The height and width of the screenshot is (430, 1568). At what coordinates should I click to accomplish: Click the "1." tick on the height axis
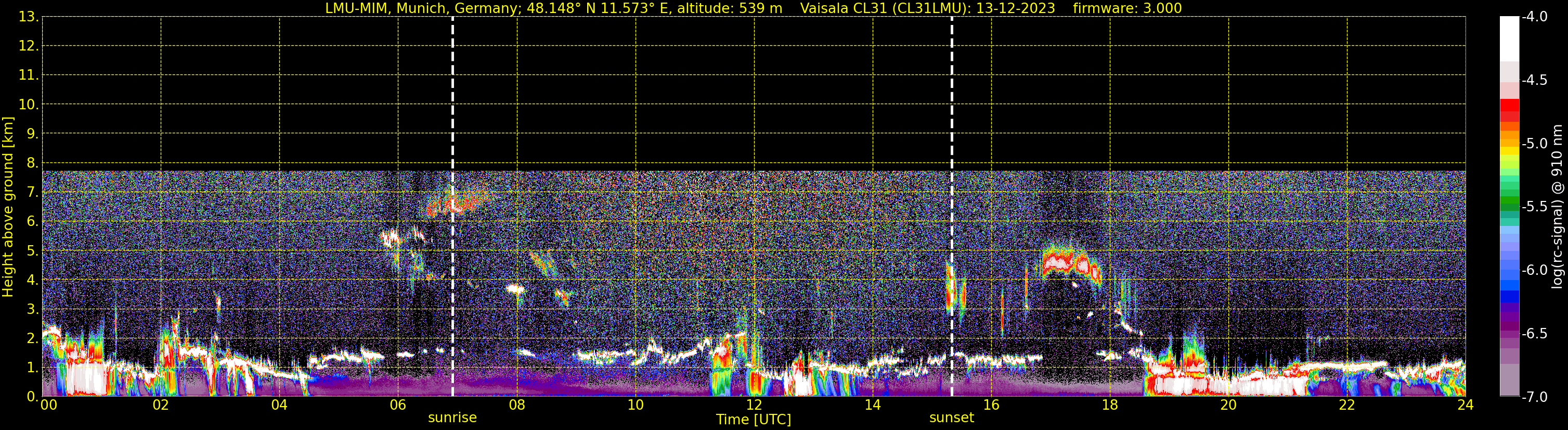[x=32, y=367]
